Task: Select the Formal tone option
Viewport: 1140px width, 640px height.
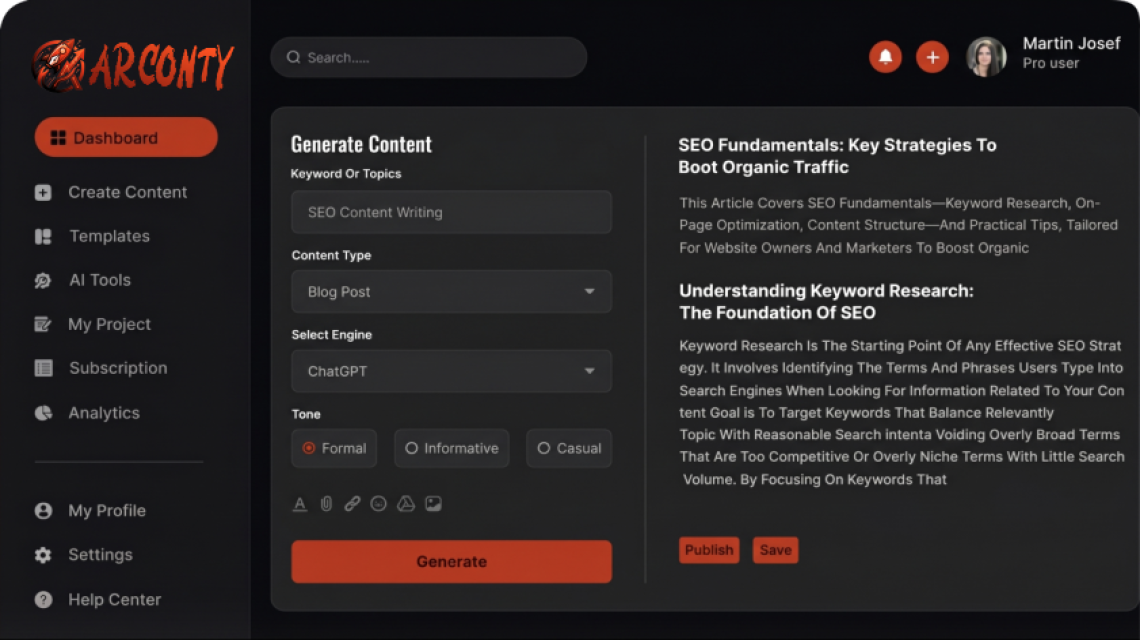Action: (334, 448)
